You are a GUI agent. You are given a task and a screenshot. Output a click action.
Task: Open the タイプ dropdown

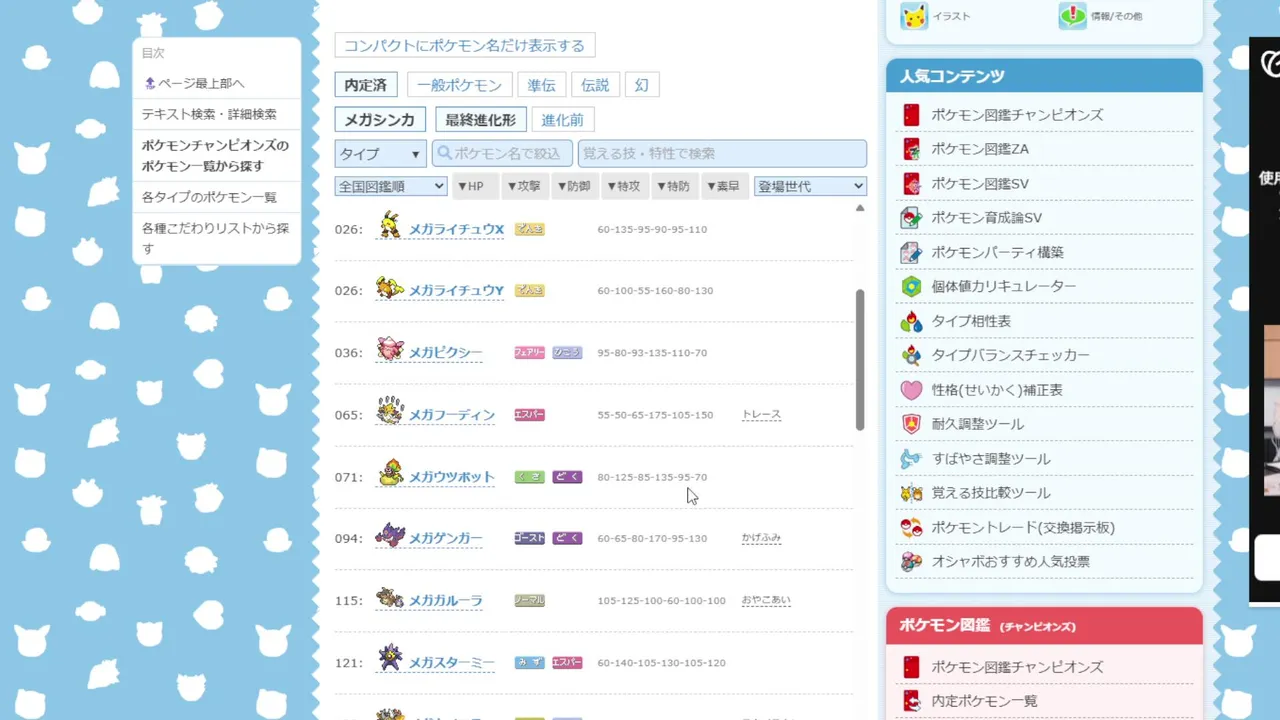381,154
